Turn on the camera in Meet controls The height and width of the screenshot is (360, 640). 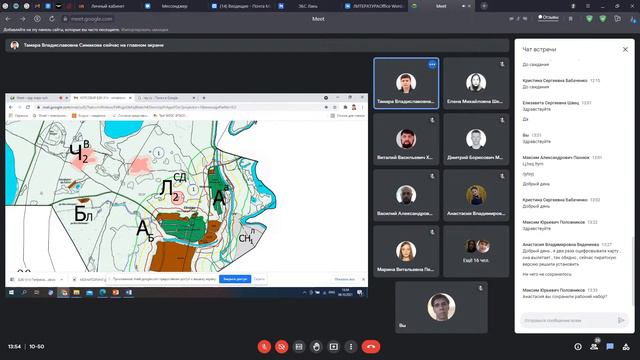pos(281,347)
